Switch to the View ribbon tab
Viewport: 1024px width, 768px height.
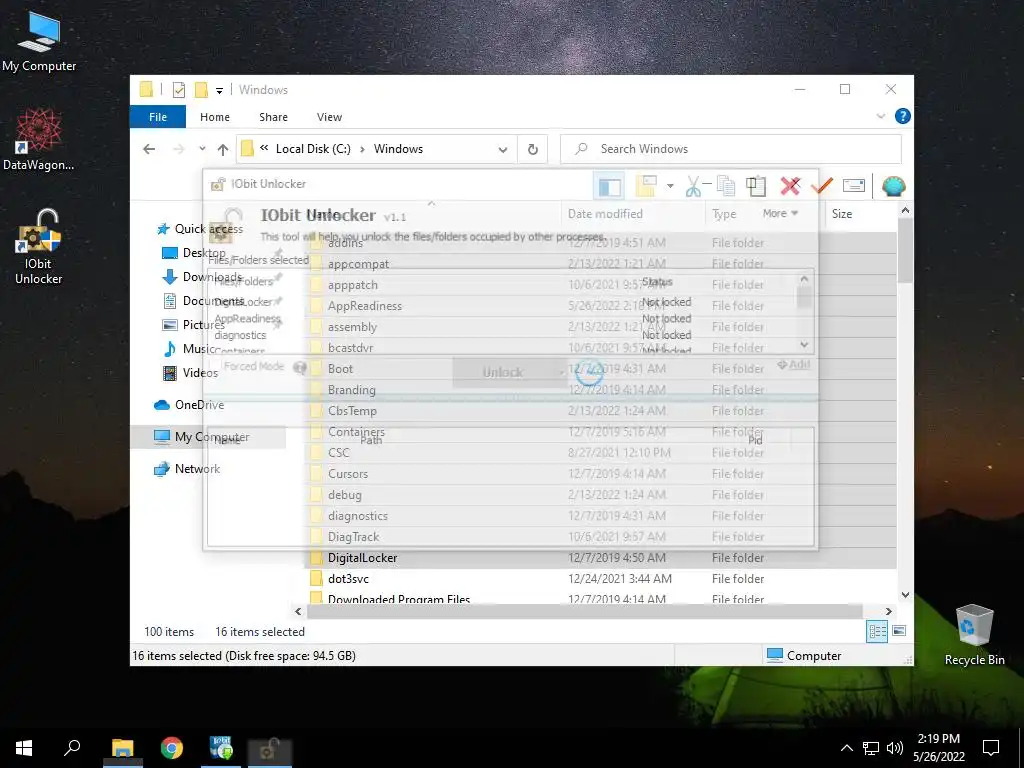[329, 117]
